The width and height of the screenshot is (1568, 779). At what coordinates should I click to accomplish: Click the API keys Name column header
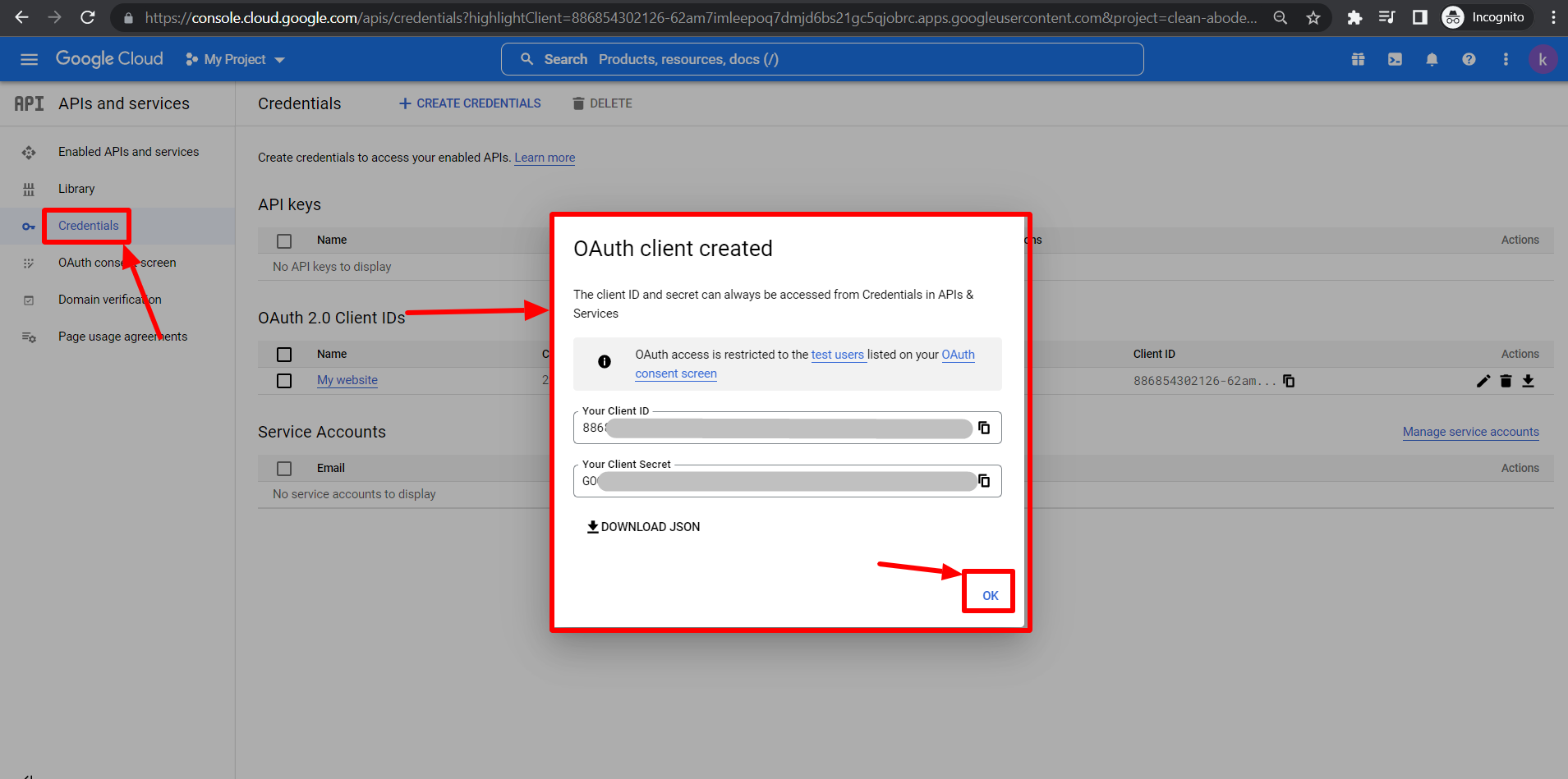332,240
